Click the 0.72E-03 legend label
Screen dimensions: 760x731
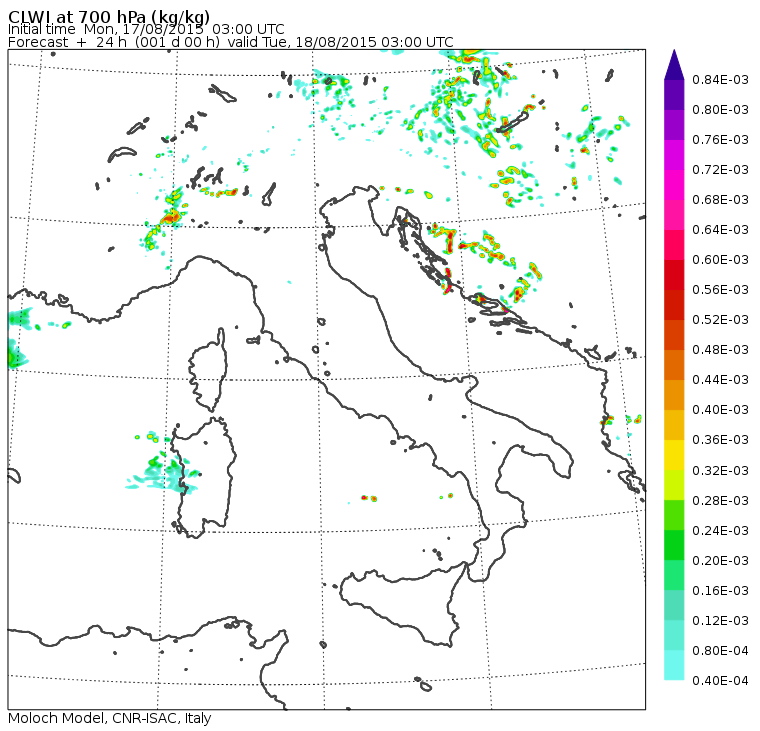pos(720,170)
